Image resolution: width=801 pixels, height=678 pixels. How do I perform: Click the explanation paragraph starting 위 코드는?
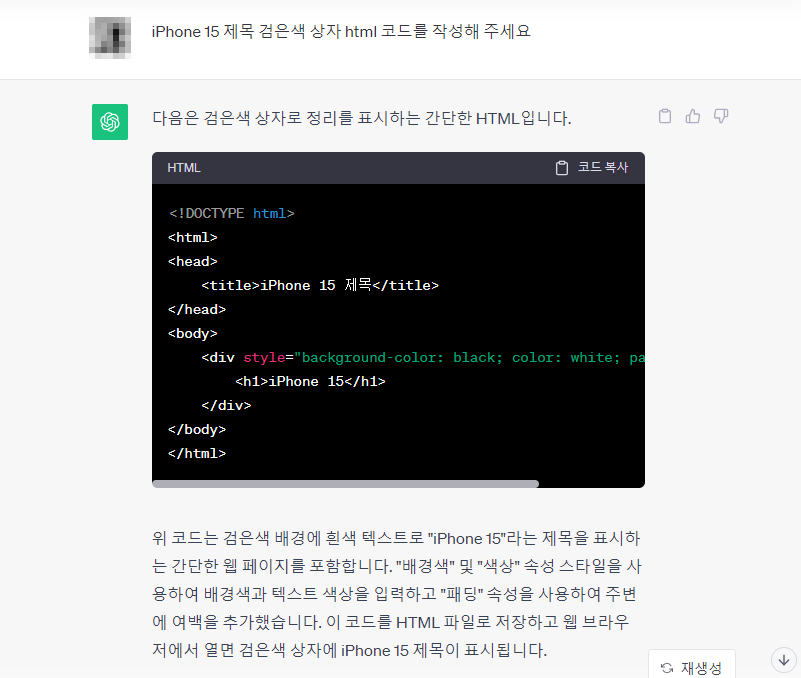point(397,594)
